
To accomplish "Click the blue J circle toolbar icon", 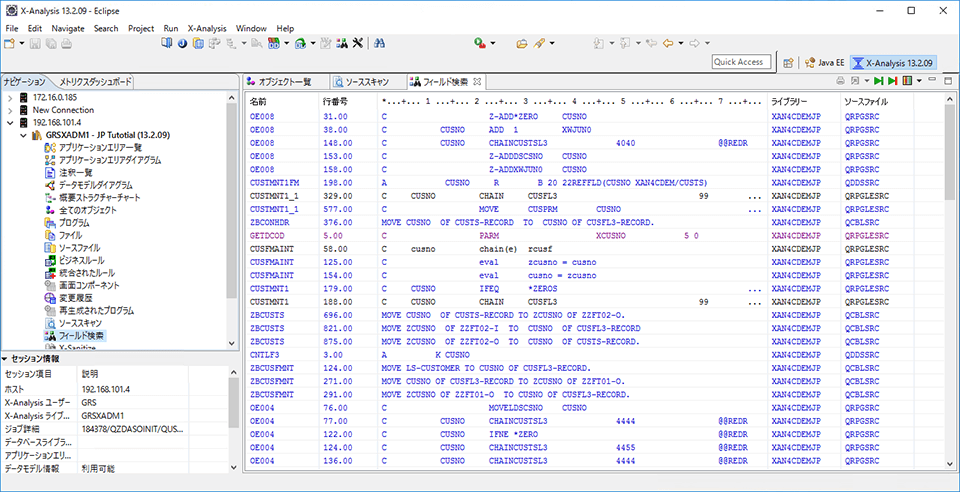I will (x=182, y=43).
